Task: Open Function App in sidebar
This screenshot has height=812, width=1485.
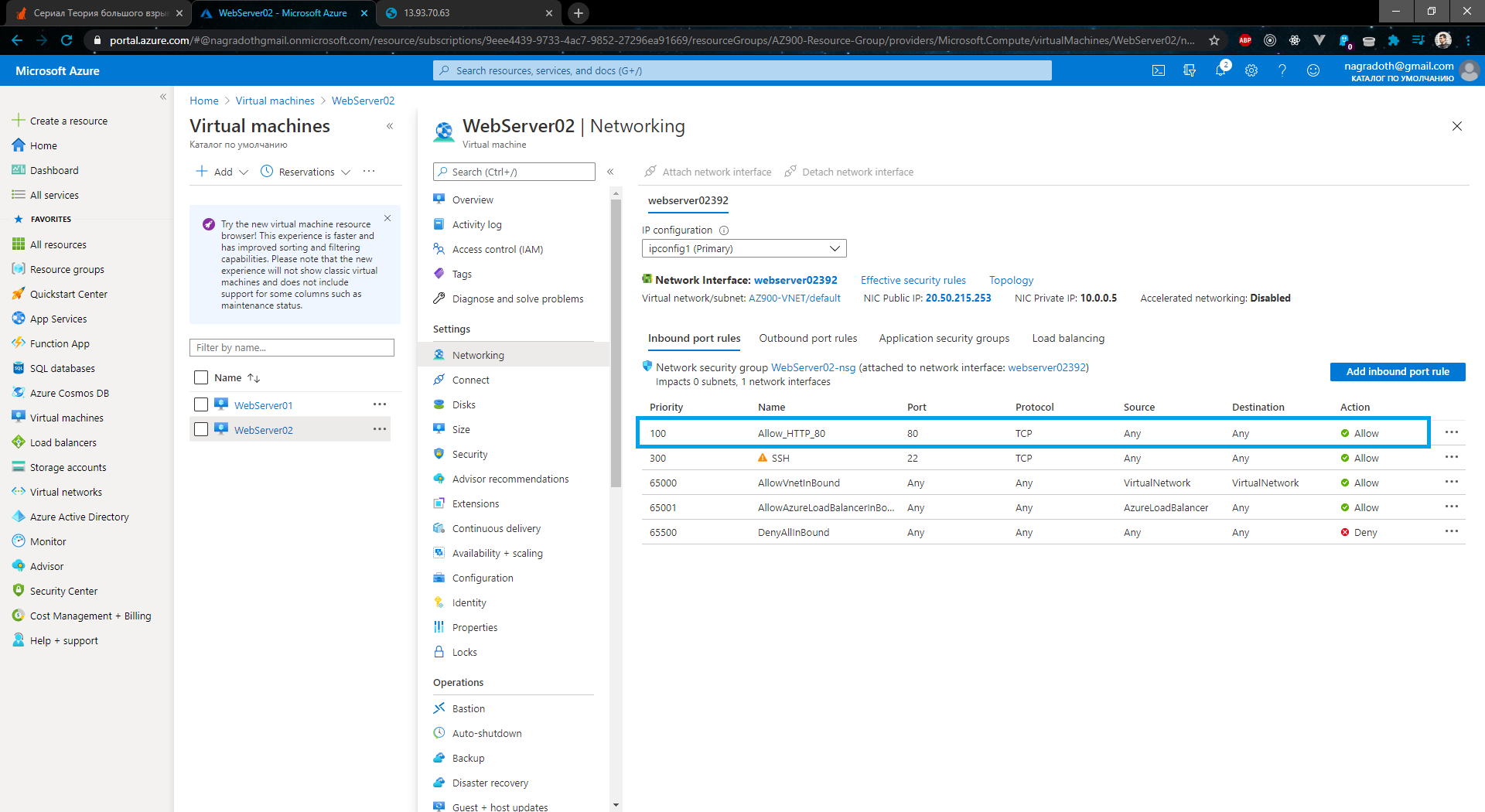Action: coord(60,343)
